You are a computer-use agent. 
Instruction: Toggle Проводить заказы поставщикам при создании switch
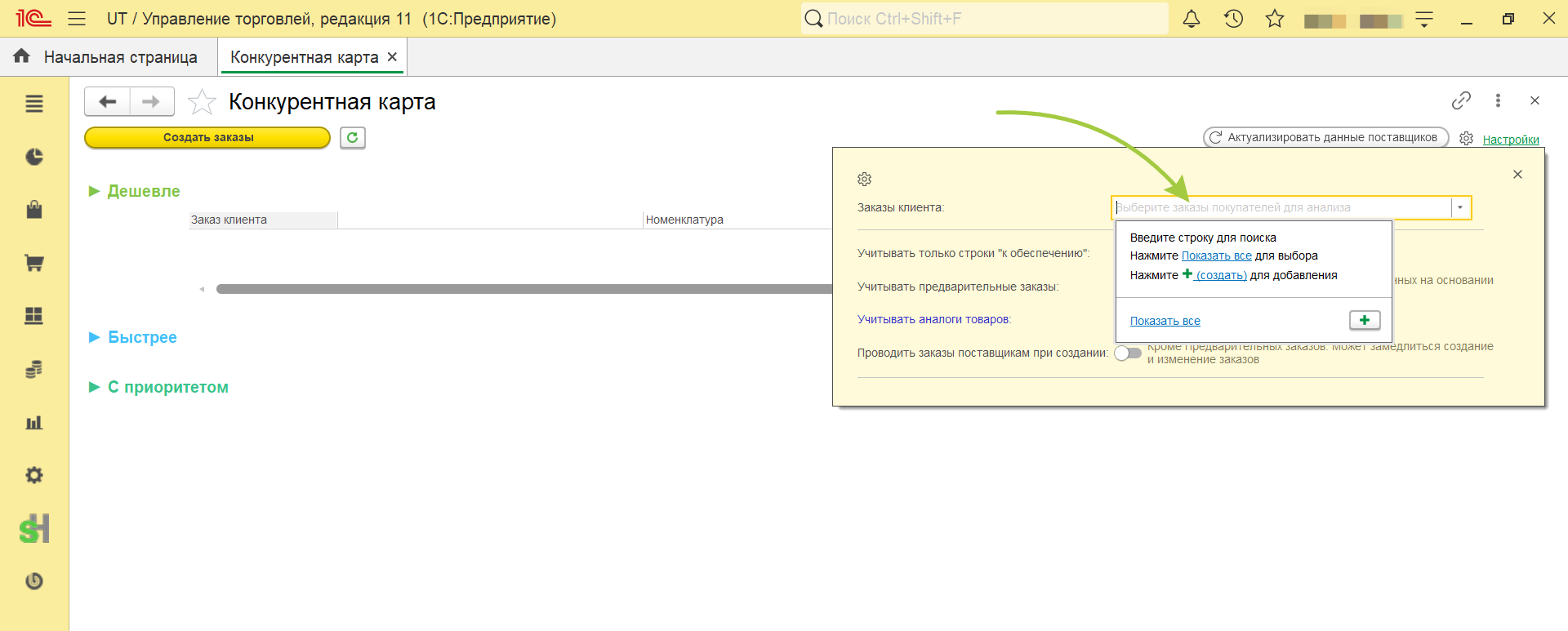[x=1128, y=353]
